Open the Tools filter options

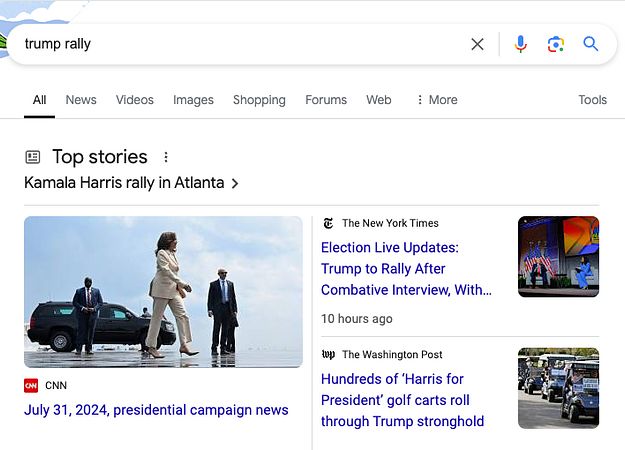tap(592, 100)
